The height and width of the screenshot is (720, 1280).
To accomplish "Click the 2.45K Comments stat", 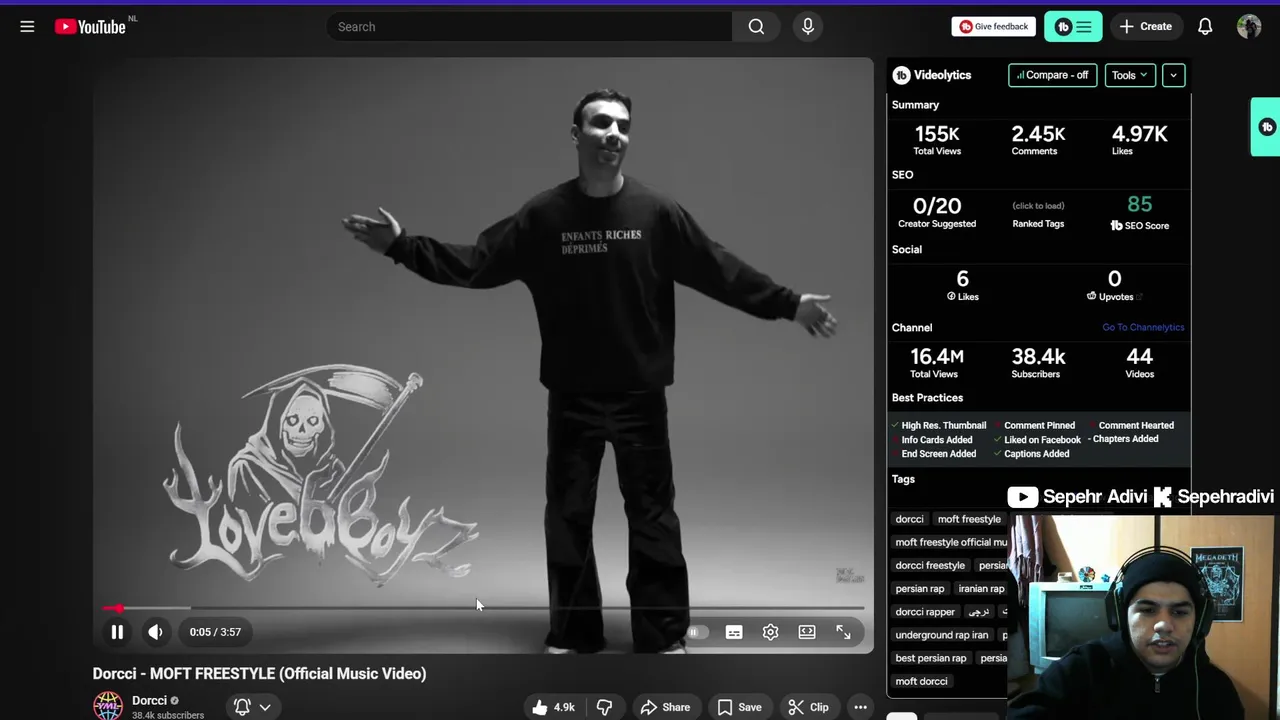I will [1038, 139].
